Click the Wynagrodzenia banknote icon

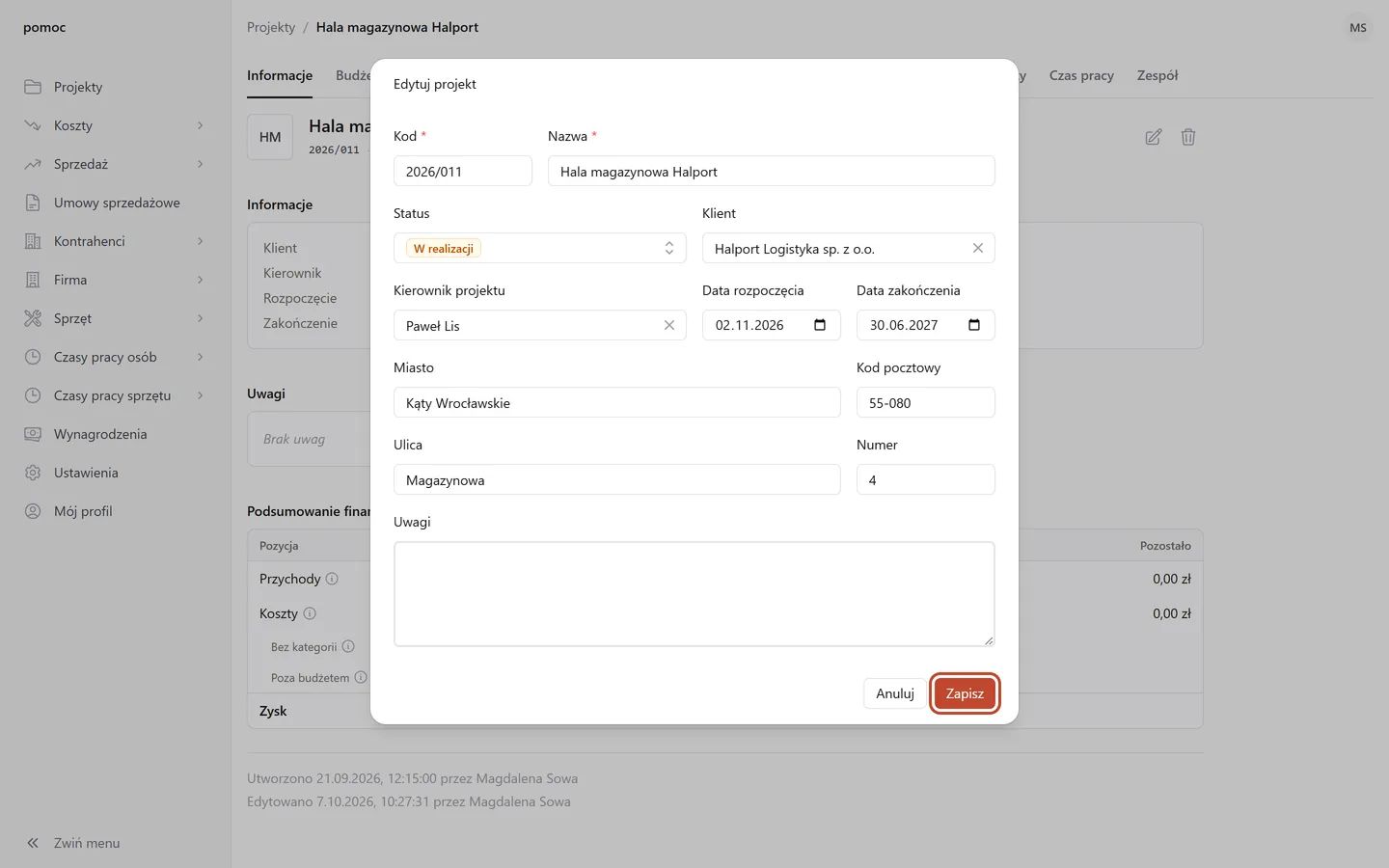[x=33, y=434]
